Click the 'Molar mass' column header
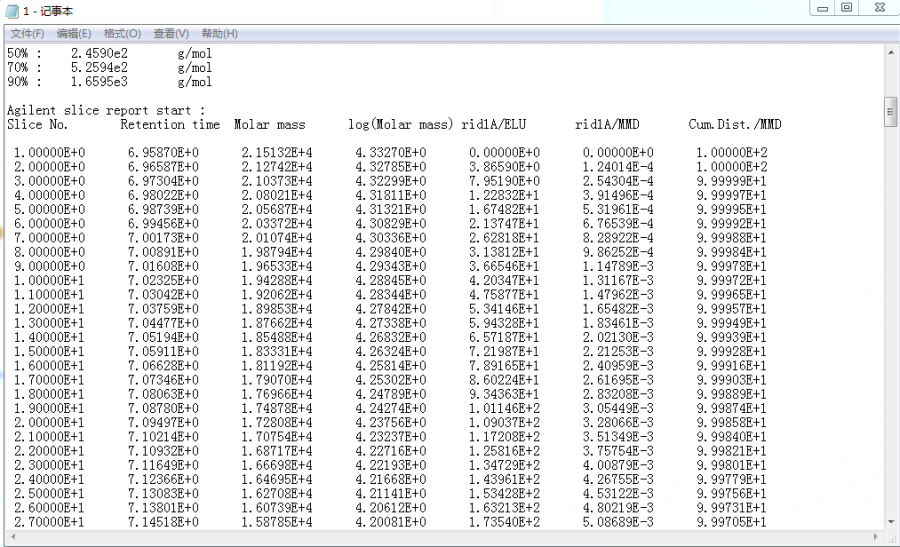 (x=269, y=125)
